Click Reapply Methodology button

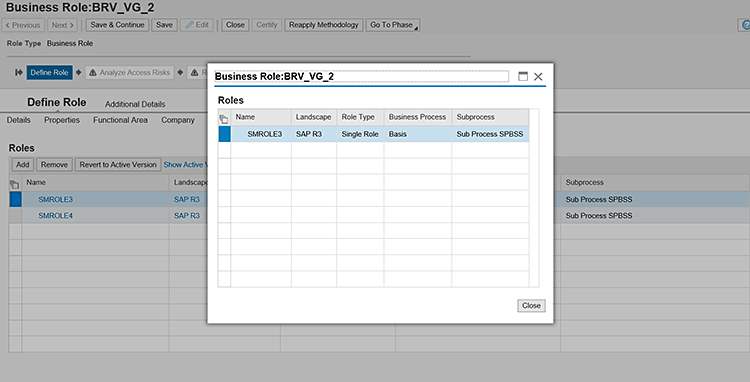323,25
